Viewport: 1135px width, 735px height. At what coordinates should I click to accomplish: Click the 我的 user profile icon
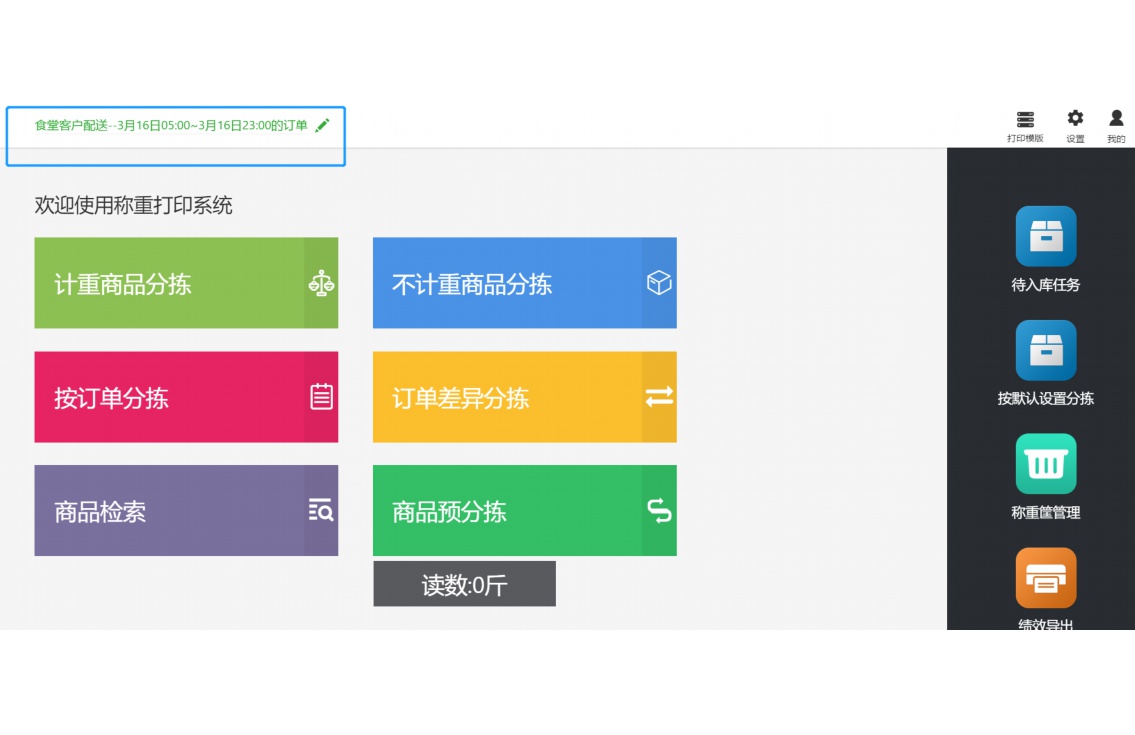point(1116,118)
